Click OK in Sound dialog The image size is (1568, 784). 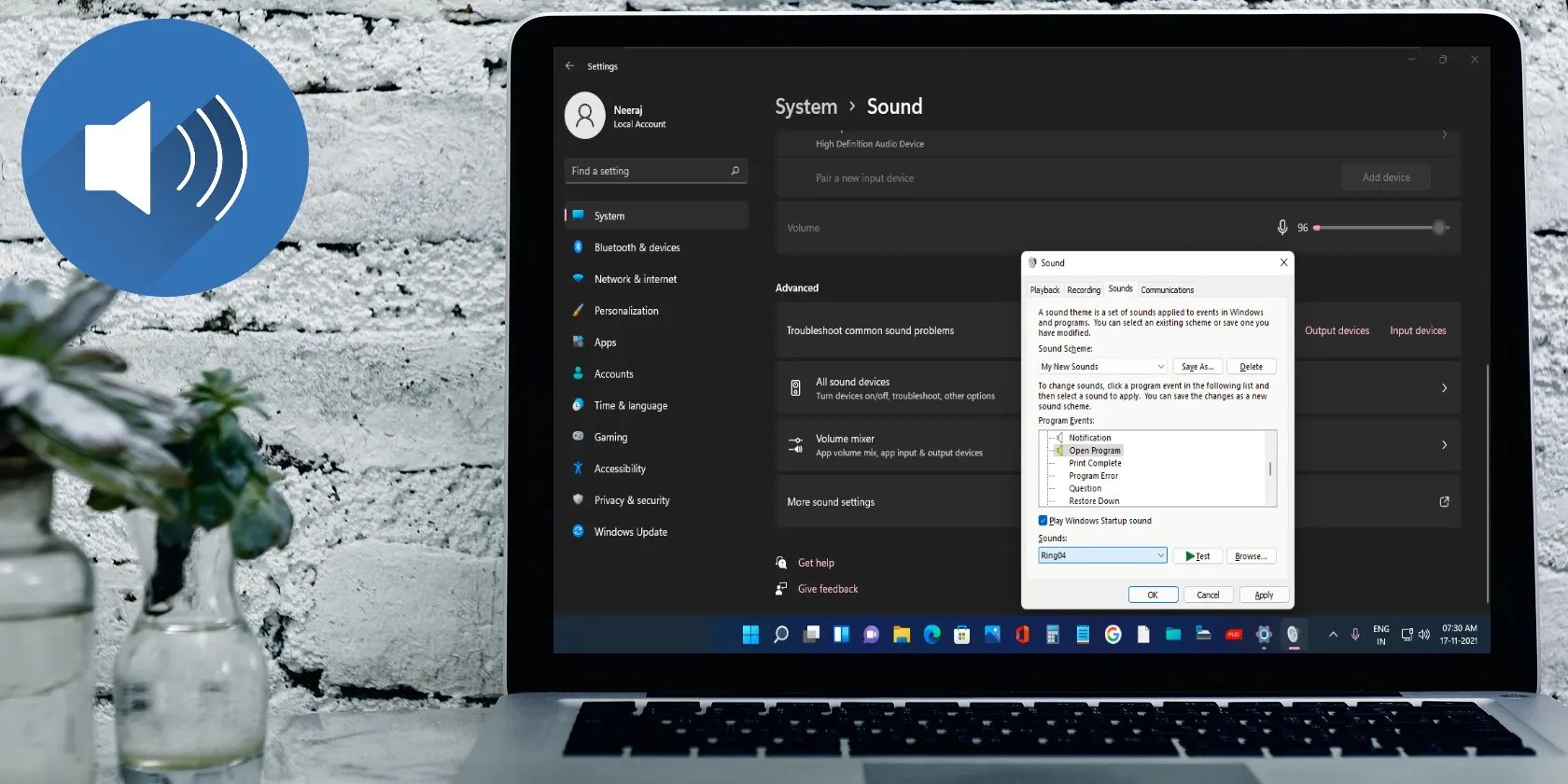point(1153,595)
